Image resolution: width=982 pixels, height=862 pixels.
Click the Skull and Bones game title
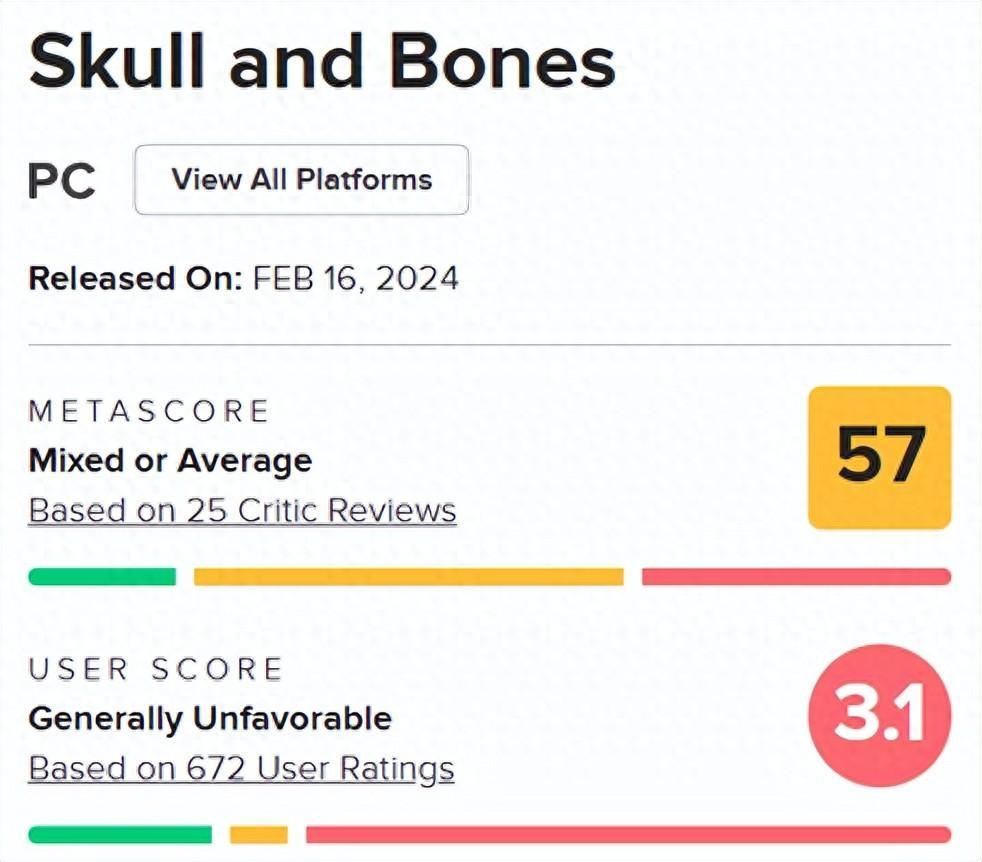point(321,62)
